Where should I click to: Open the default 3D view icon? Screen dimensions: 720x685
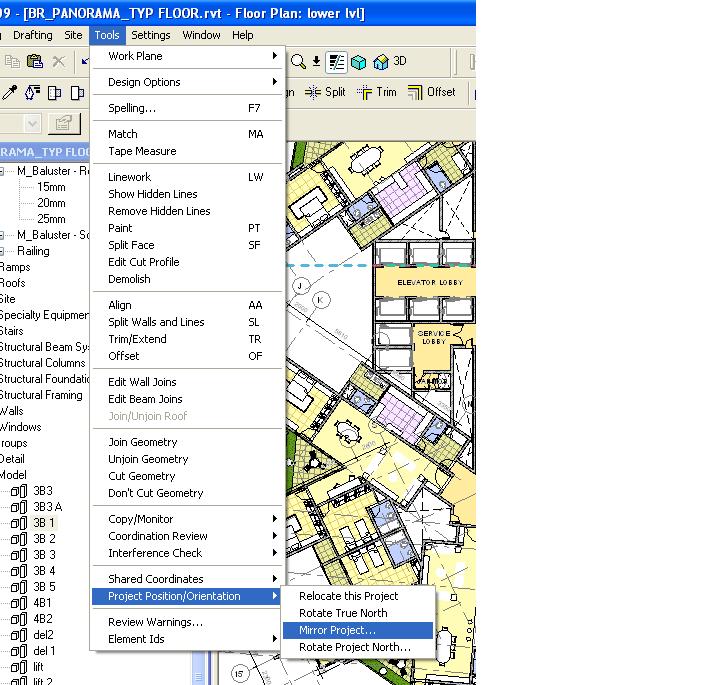(x=381, y=62)
